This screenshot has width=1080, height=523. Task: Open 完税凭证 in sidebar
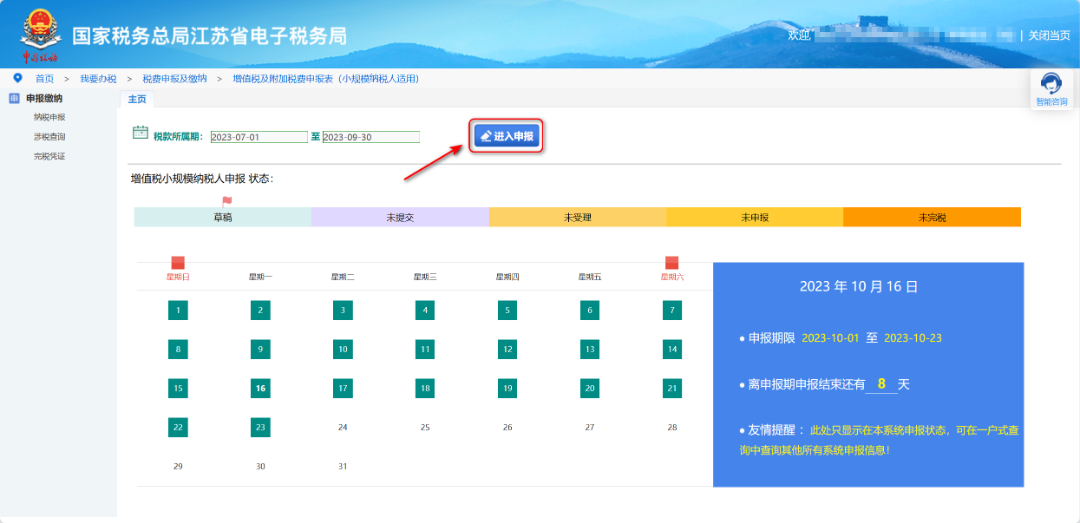(x=49, y=156)
